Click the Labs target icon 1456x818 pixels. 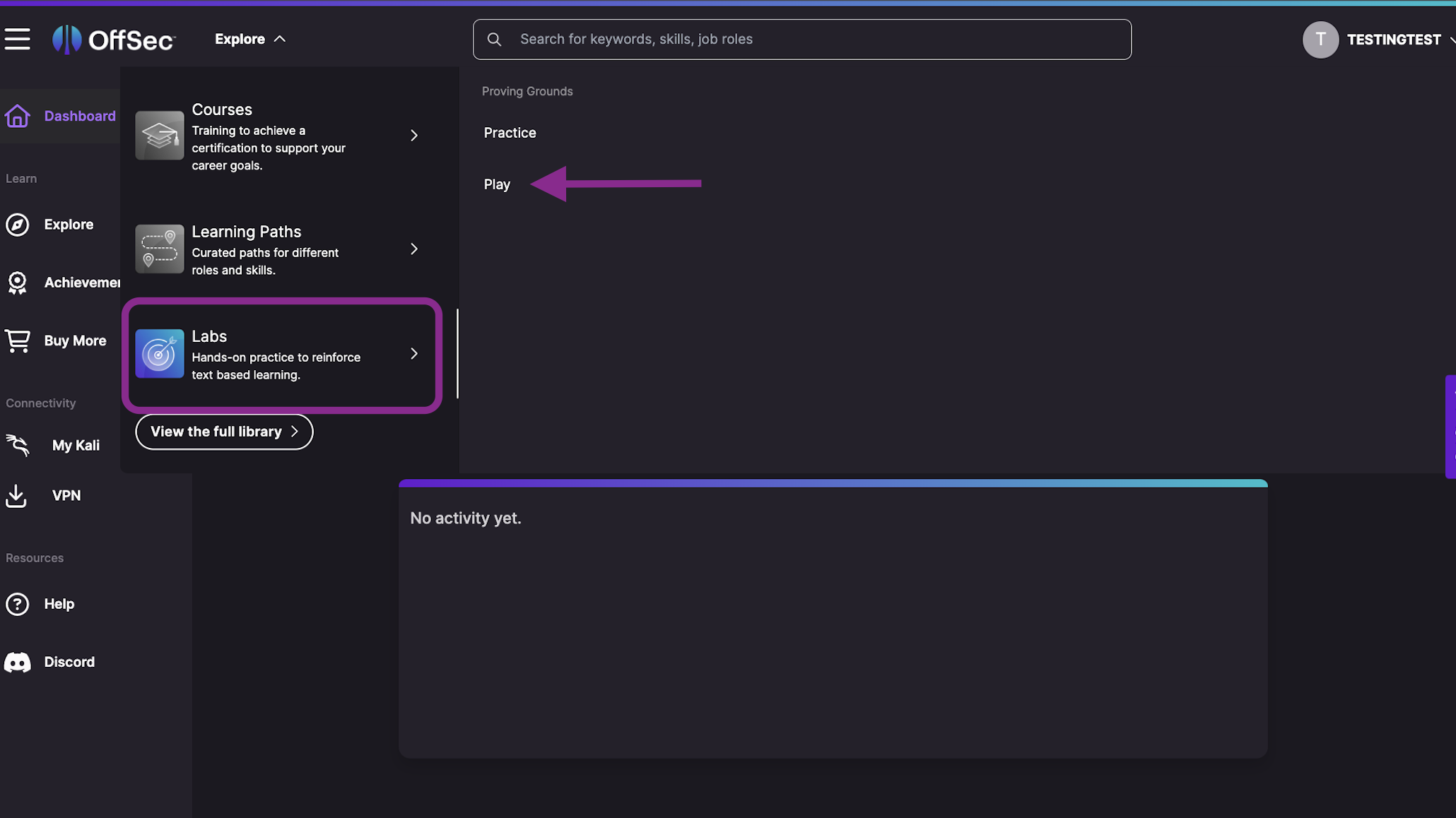click(x=160, y=354)
